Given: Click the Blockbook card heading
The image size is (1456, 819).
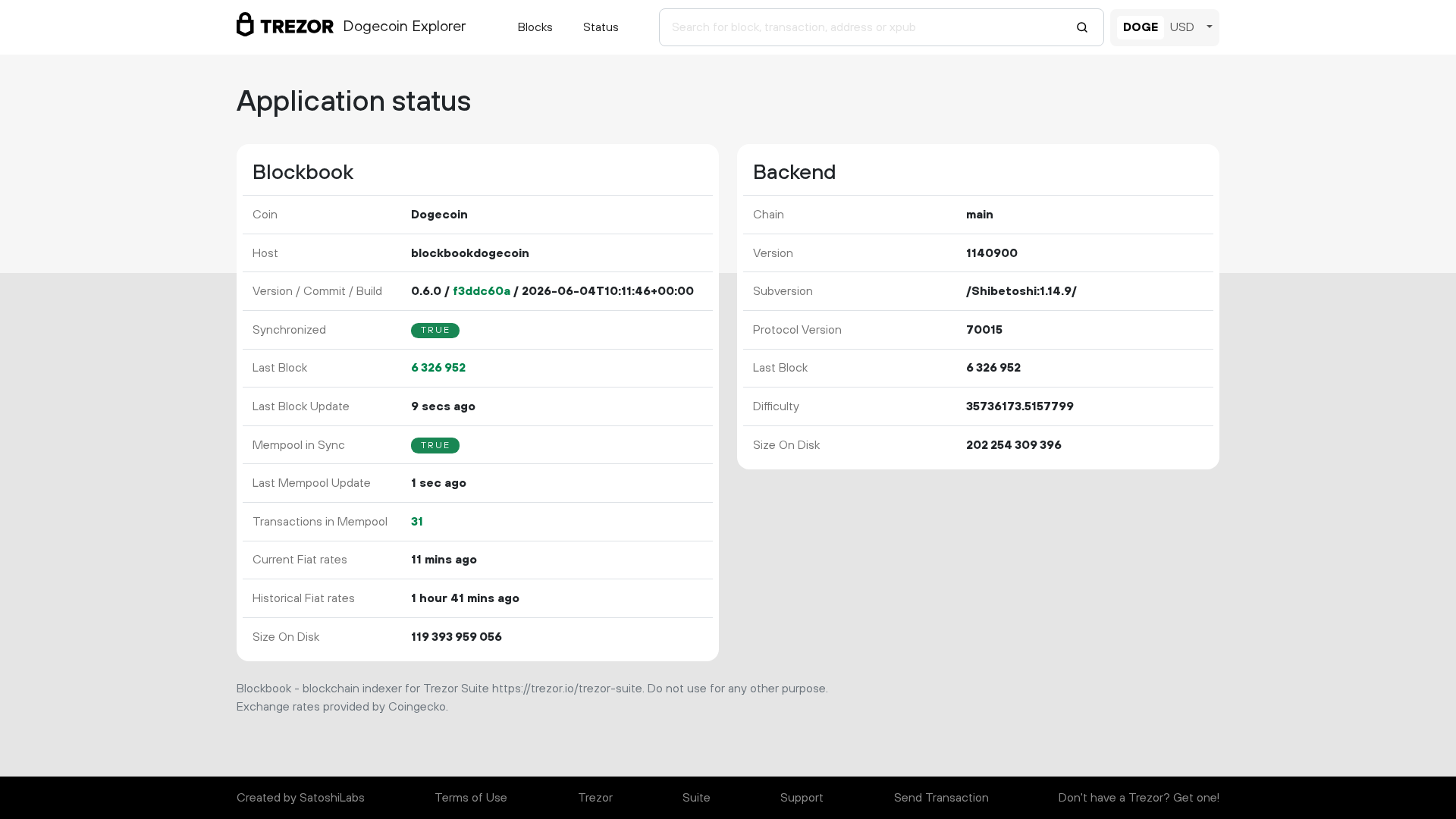Looking at the screenshot, I should pyautogui.click(x=303, y=172).
